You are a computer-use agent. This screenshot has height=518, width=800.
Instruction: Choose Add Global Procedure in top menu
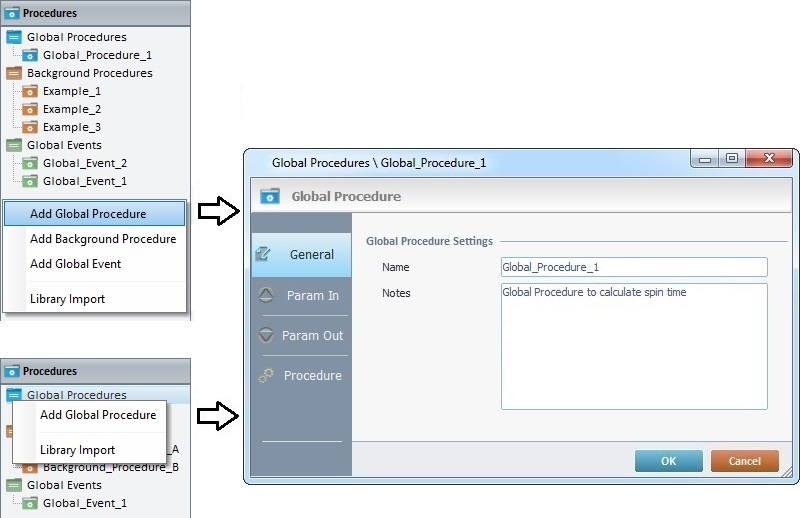tap(88, 214)
